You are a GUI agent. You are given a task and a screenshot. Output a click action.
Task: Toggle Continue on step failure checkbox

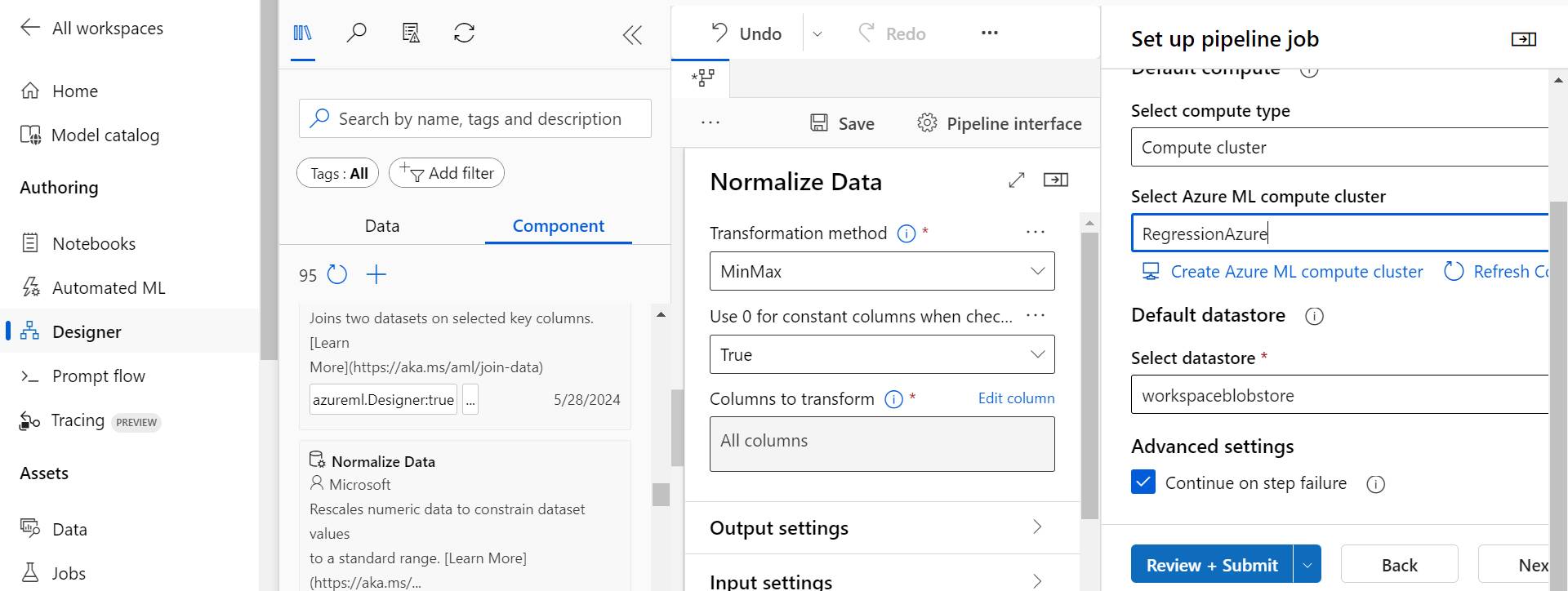pyautogui.click(x=1143, y=482)
